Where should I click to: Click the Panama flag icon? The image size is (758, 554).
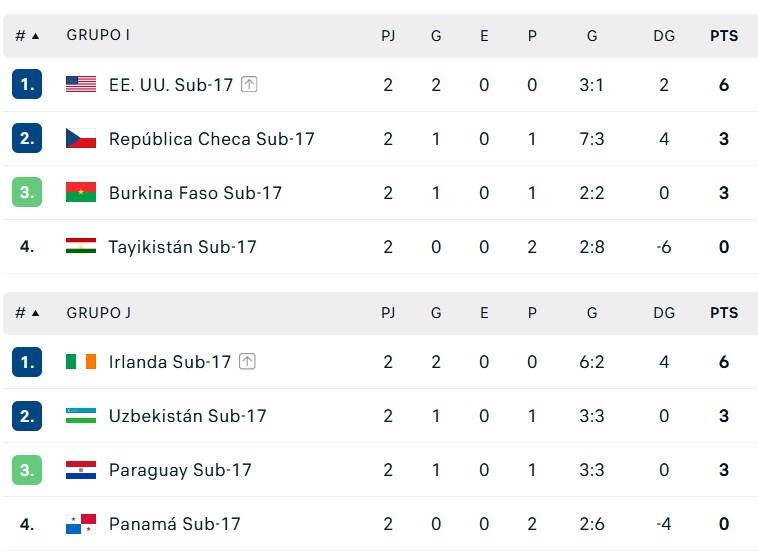(x=81, y=524)
